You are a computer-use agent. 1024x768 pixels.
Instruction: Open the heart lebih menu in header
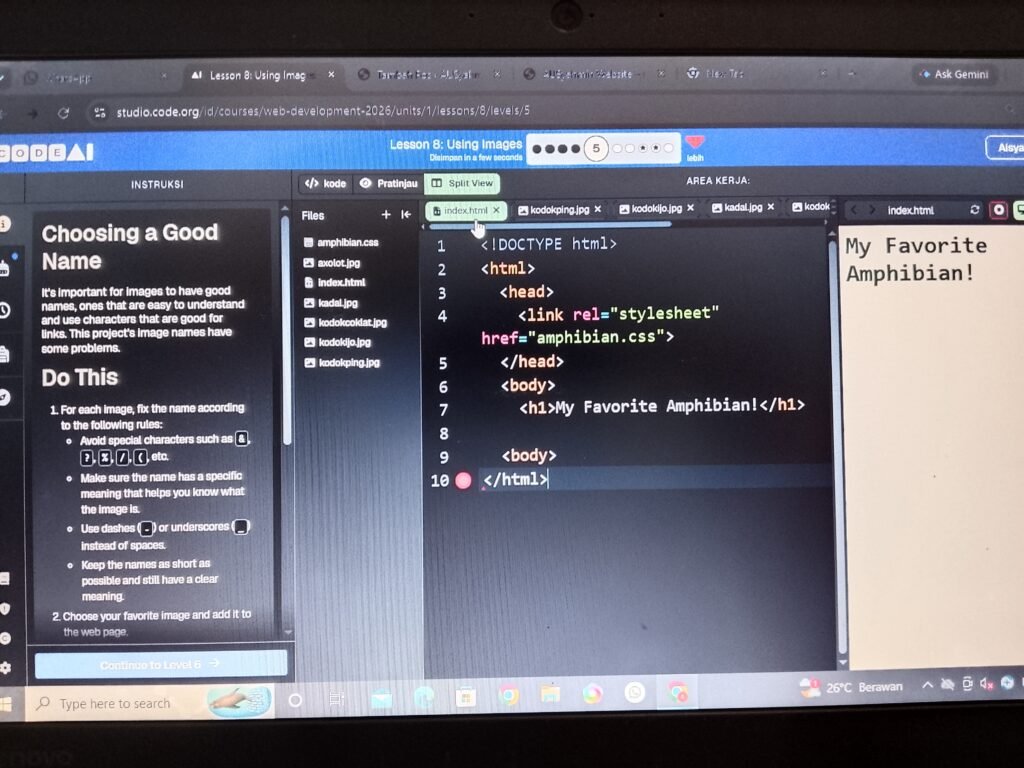pos(695,147)
